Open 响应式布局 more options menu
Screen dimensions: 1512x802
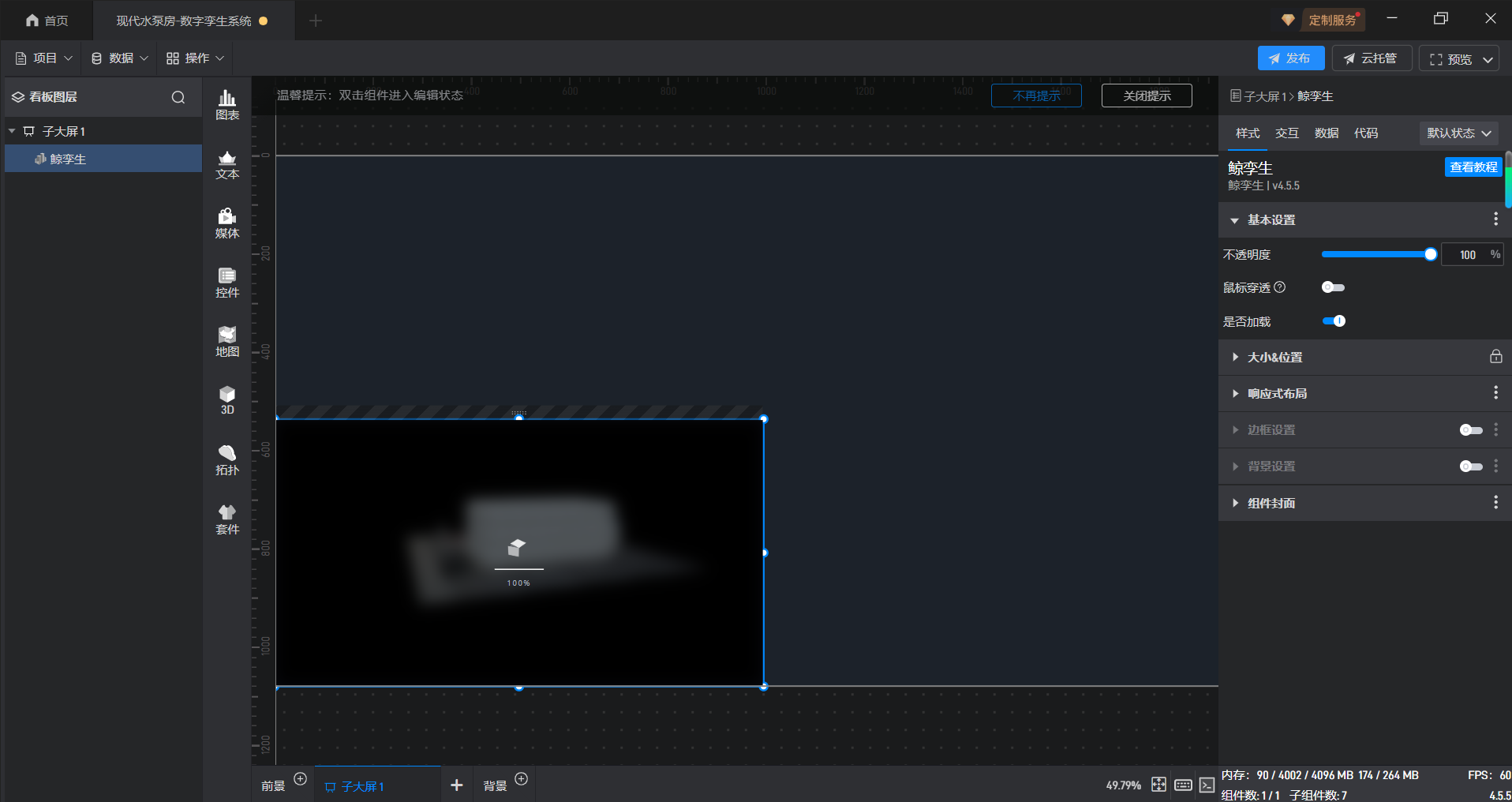[1495, 392]
